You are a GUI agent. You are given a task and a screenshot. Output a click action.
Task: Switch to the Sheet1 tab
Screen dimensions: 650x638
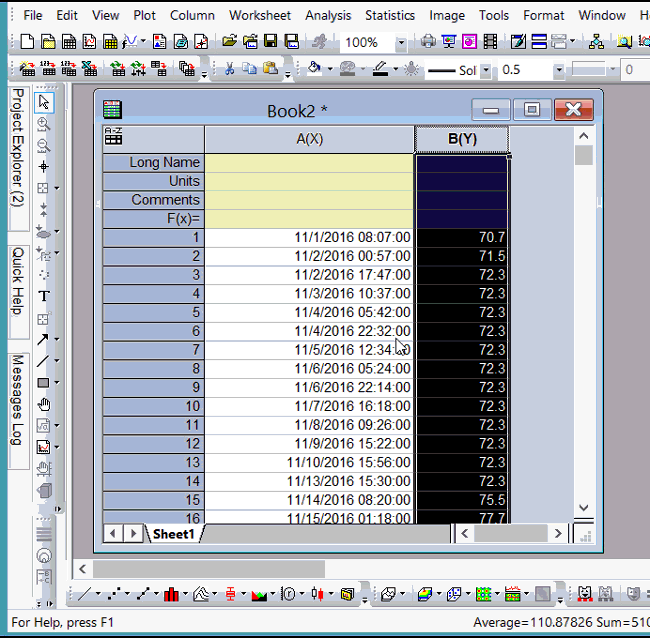pos(173,534)
